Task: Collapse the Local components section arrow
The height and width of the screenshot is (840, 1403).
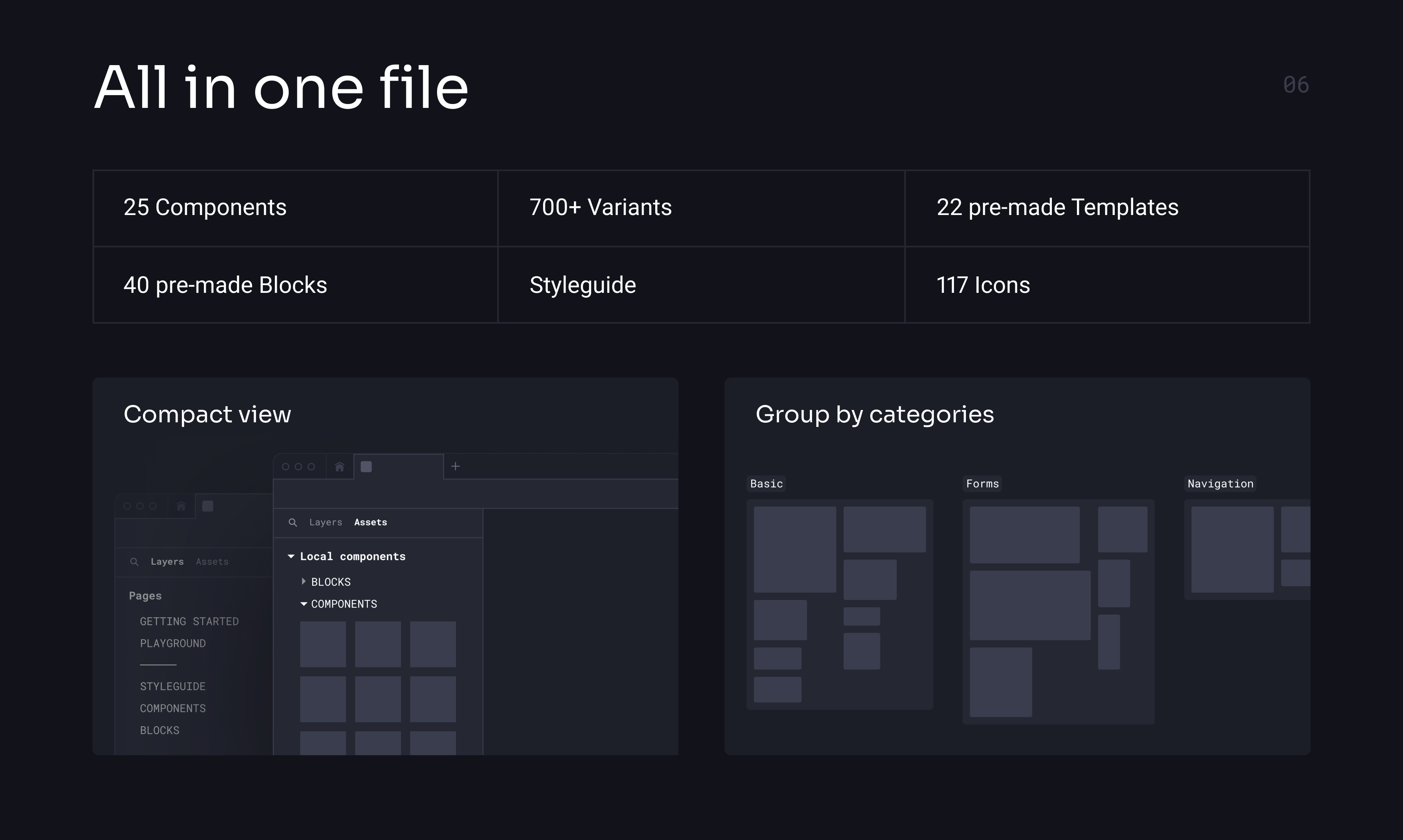Action: [x=291, y=556]
